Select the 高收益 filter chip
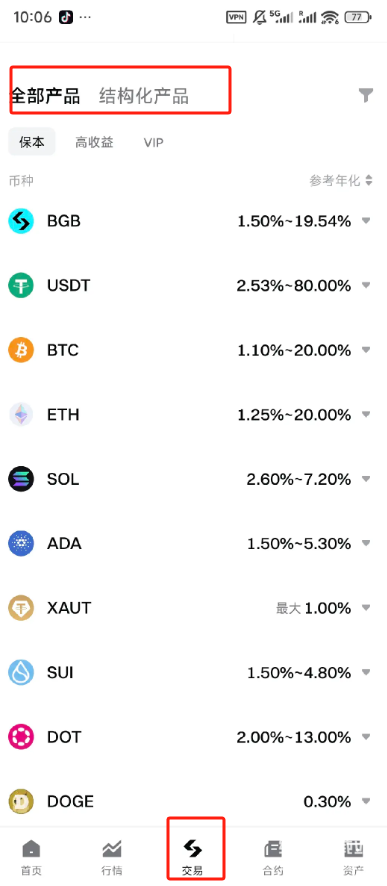Viewport: 387px width, 886px height. [94, 142]
